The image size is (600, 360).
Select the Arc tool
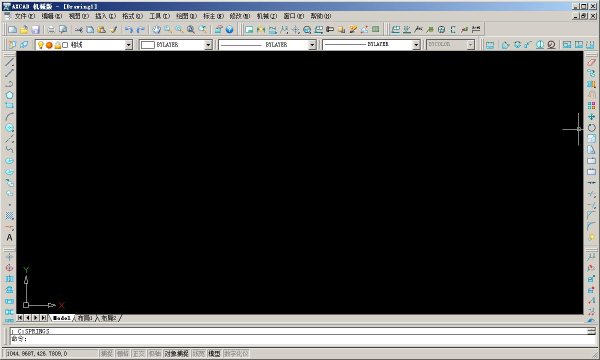[x=10, y=117]
